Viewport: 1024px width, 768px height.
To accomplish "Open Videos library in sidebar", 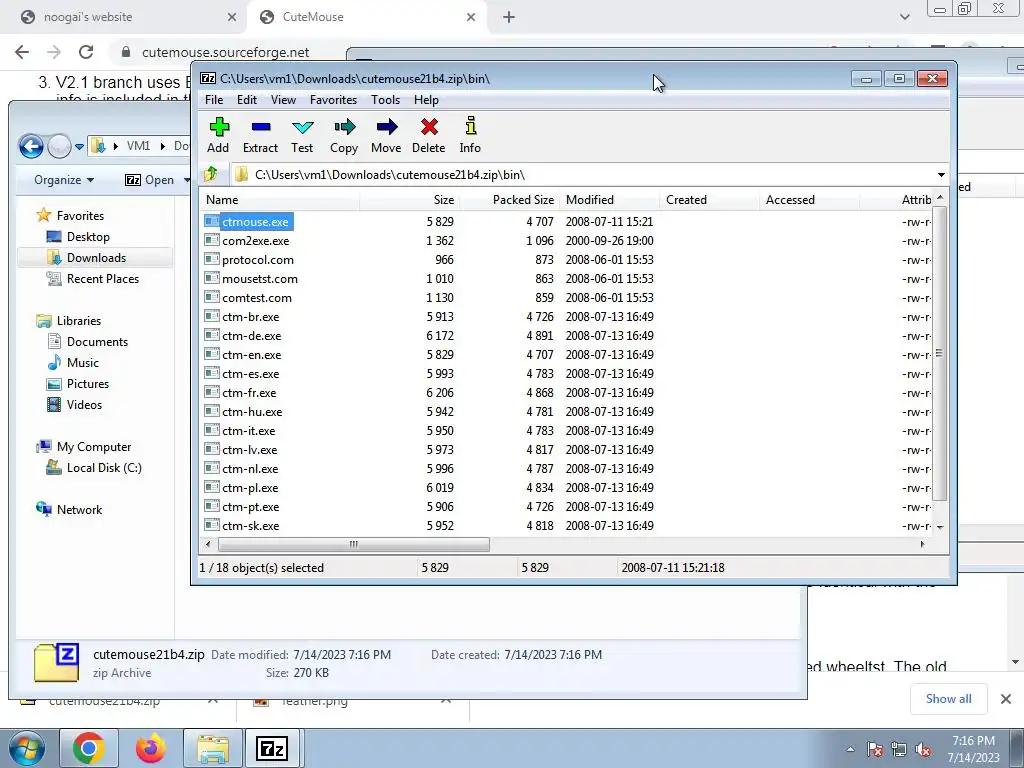I will (84, 404).
